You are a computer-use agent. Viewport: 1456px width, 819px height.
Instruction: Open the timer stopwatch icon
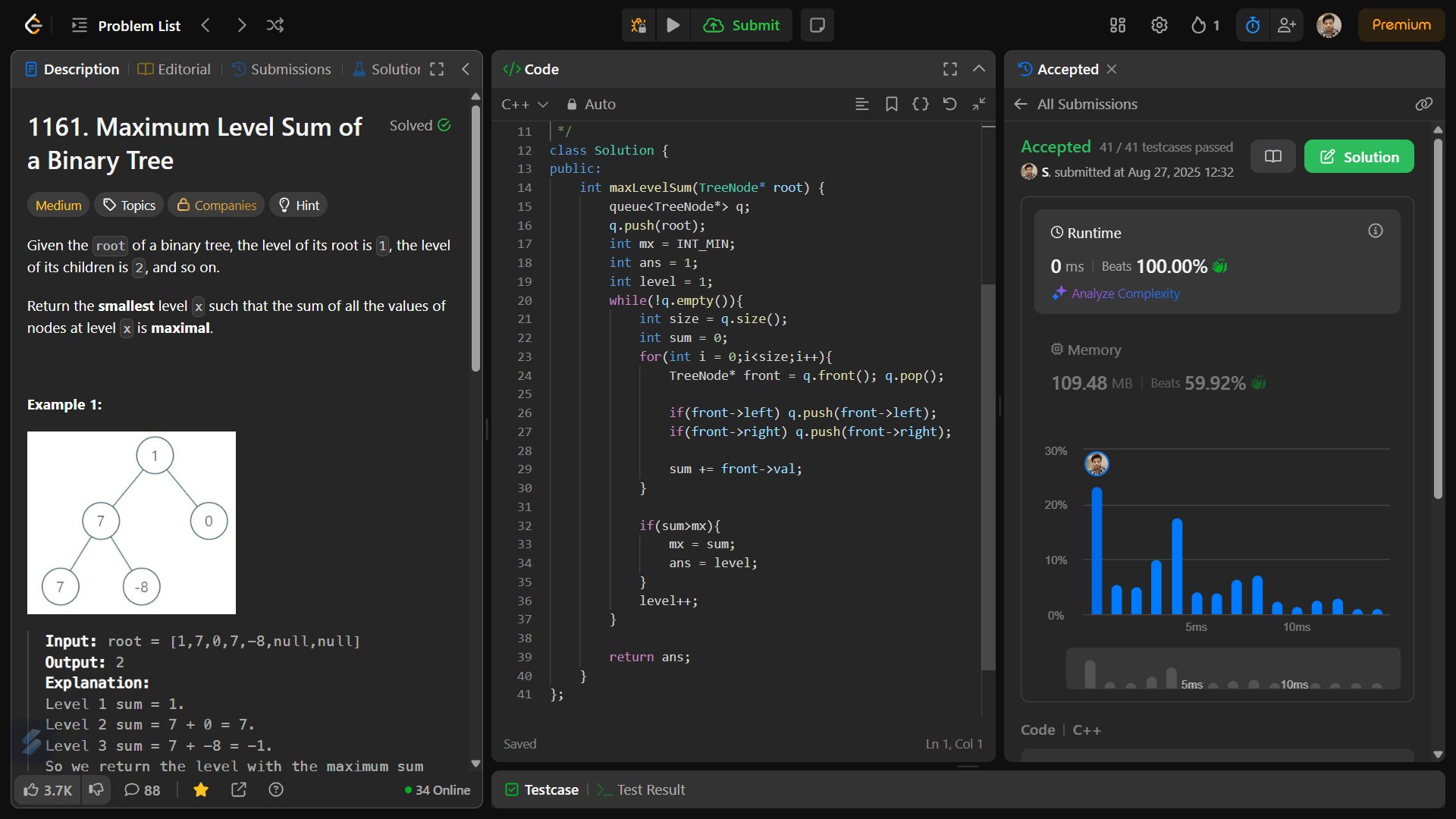(1253, 25)
